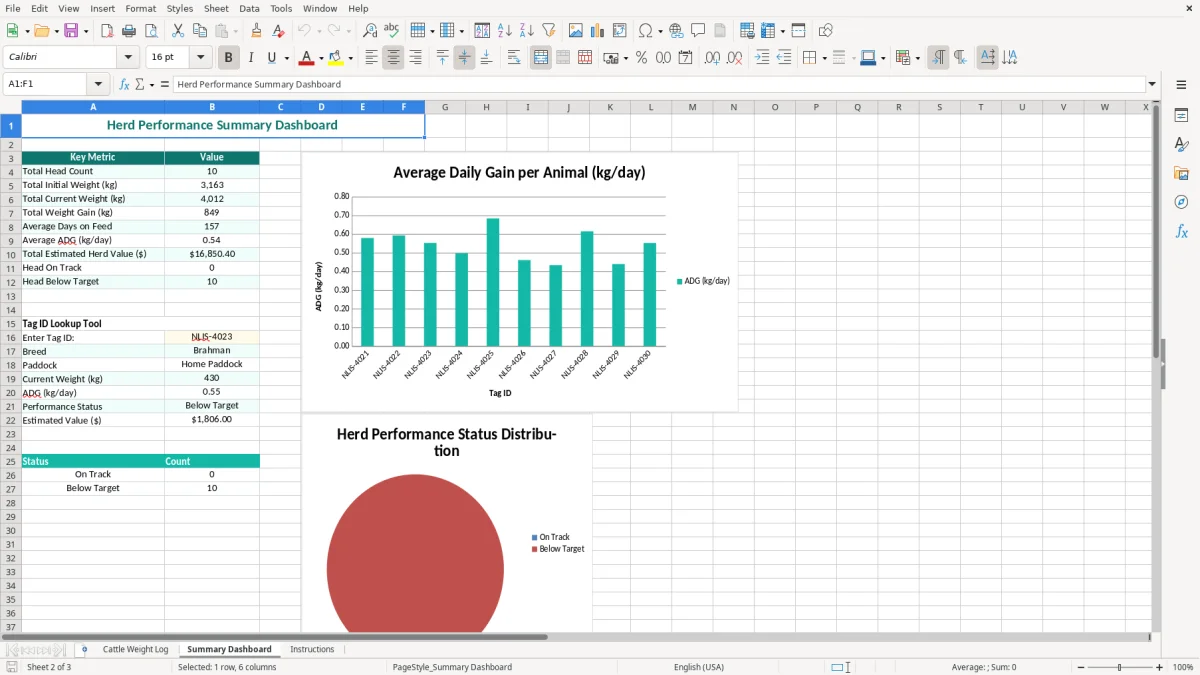Click the Add new sheet button
The width and height of the screenshot is (1200, 675).
84,649
